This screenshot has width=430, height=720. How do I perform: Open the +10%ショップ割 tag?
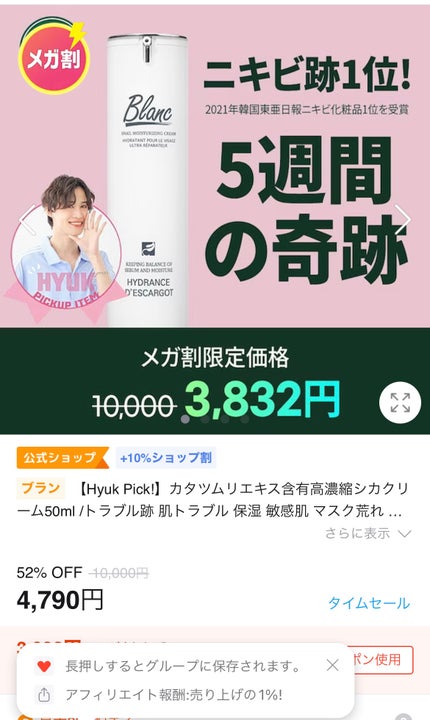[165, 458]
